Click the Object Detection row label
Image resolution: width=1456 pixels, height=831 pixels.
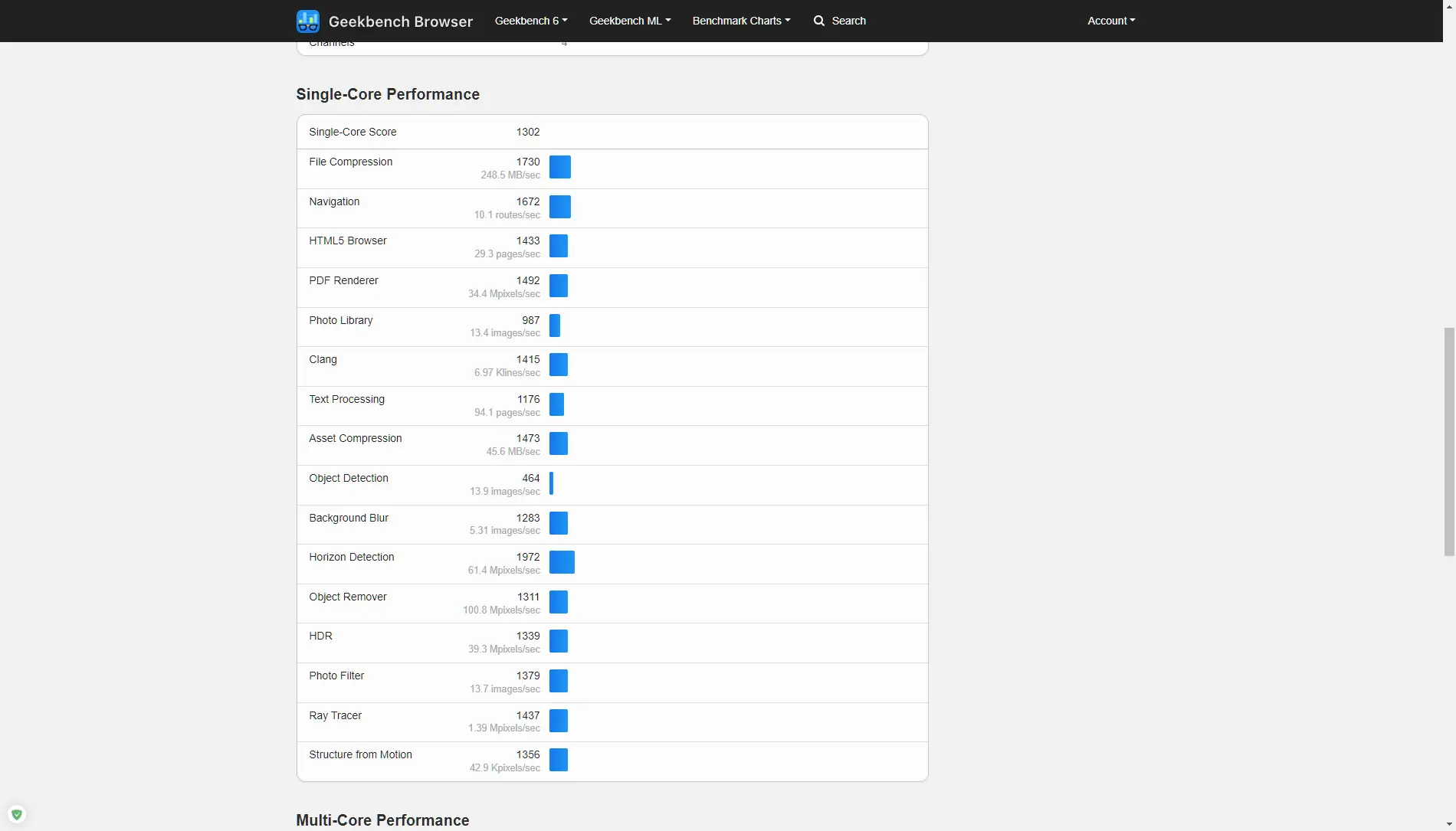click(x=349, y=478)
